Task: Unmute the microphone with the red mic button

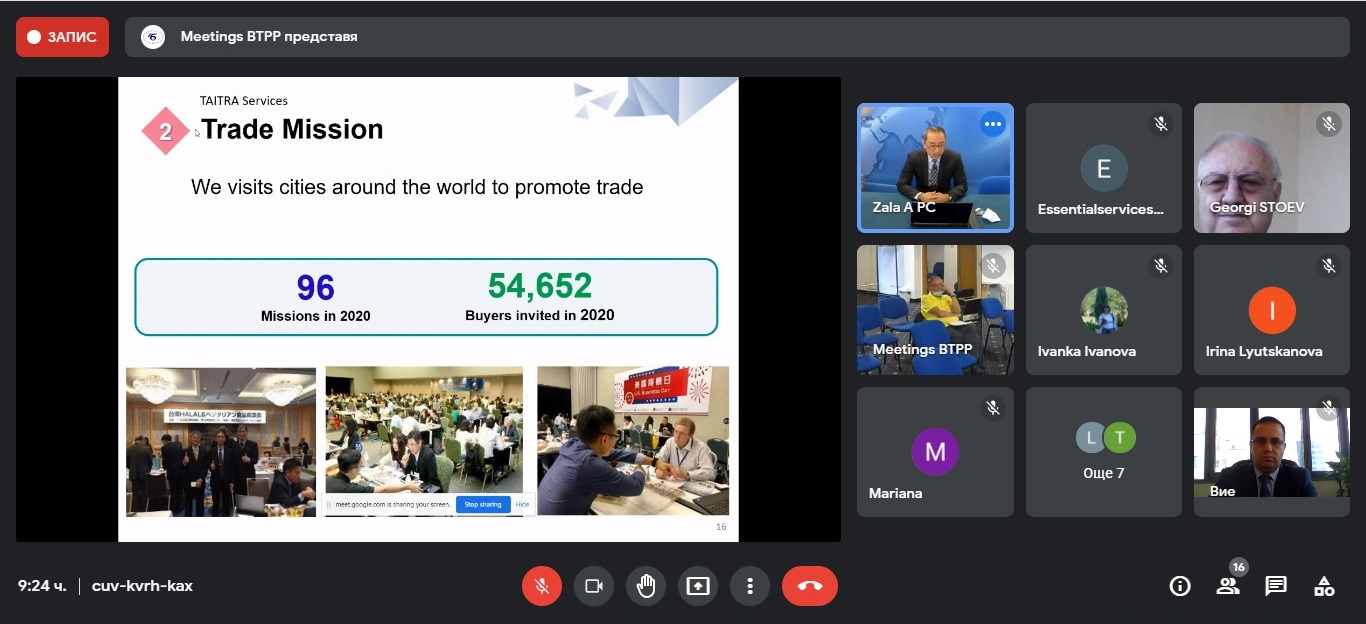Action: (542, 586)
